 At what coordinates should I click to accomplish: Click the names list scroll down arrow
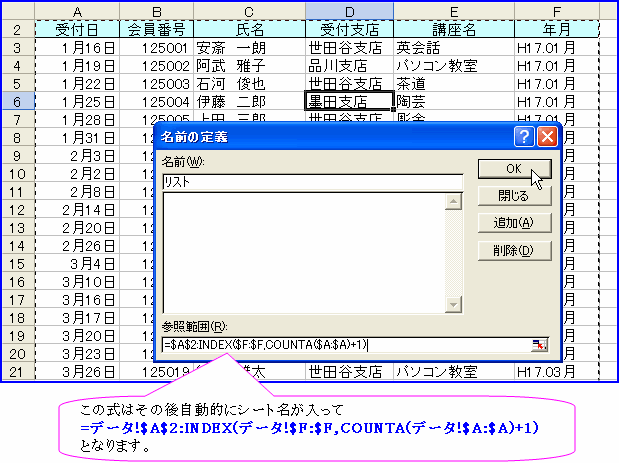(x=453, y=304)
